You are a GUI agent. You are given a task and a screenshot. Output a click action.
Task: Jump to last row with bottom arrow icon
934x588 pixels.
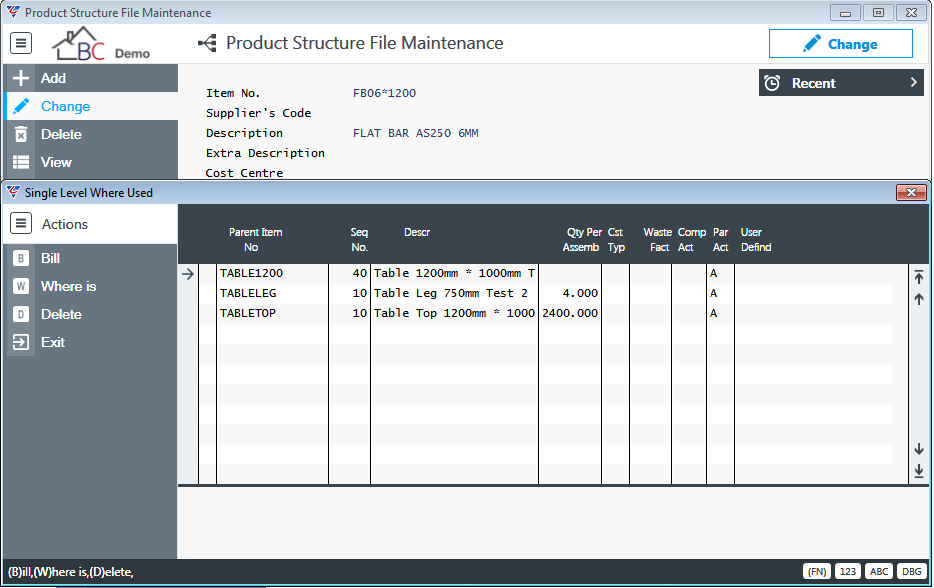[919, 471]
